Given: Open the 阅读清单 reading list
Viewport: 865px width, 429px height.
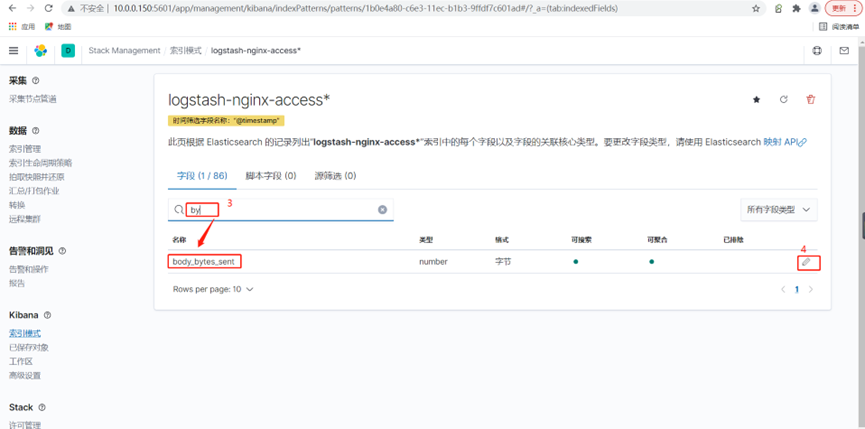Looking at the screenshot, I should pos(839,26).
